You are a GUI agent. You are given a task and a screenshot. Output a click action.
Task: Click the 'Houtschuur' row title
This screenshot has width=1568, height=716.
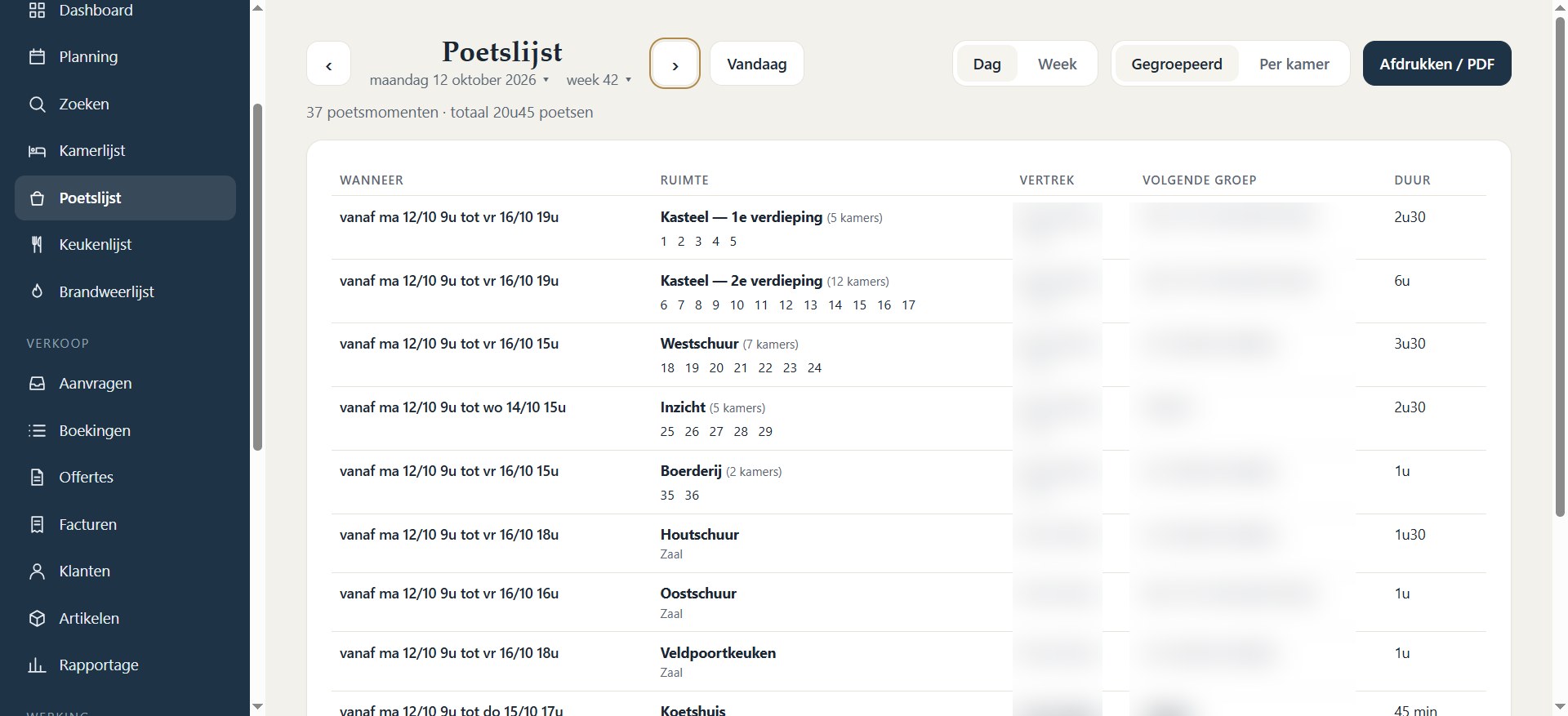[x=699, y=535]
